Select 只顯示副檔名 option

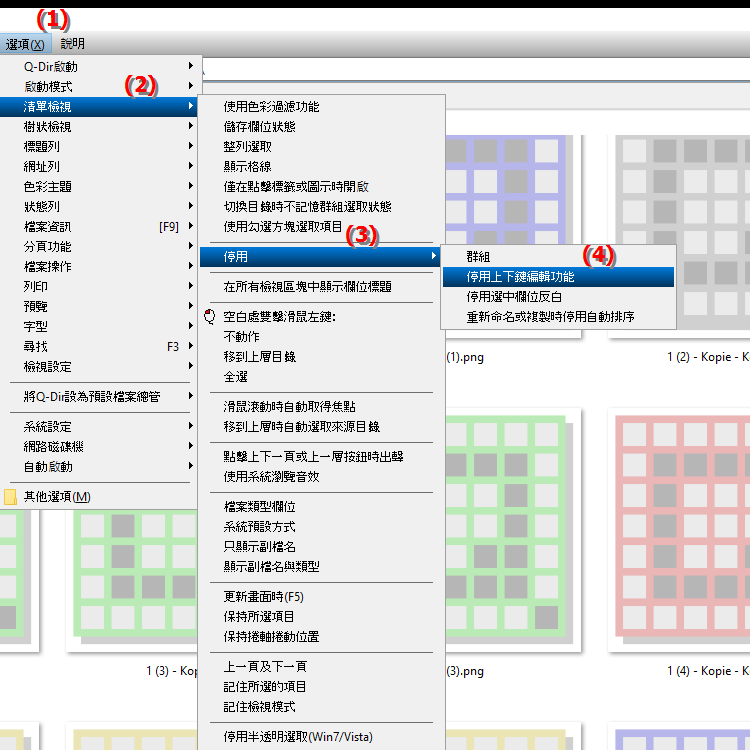pyautogui.click(x=321, y=547)
